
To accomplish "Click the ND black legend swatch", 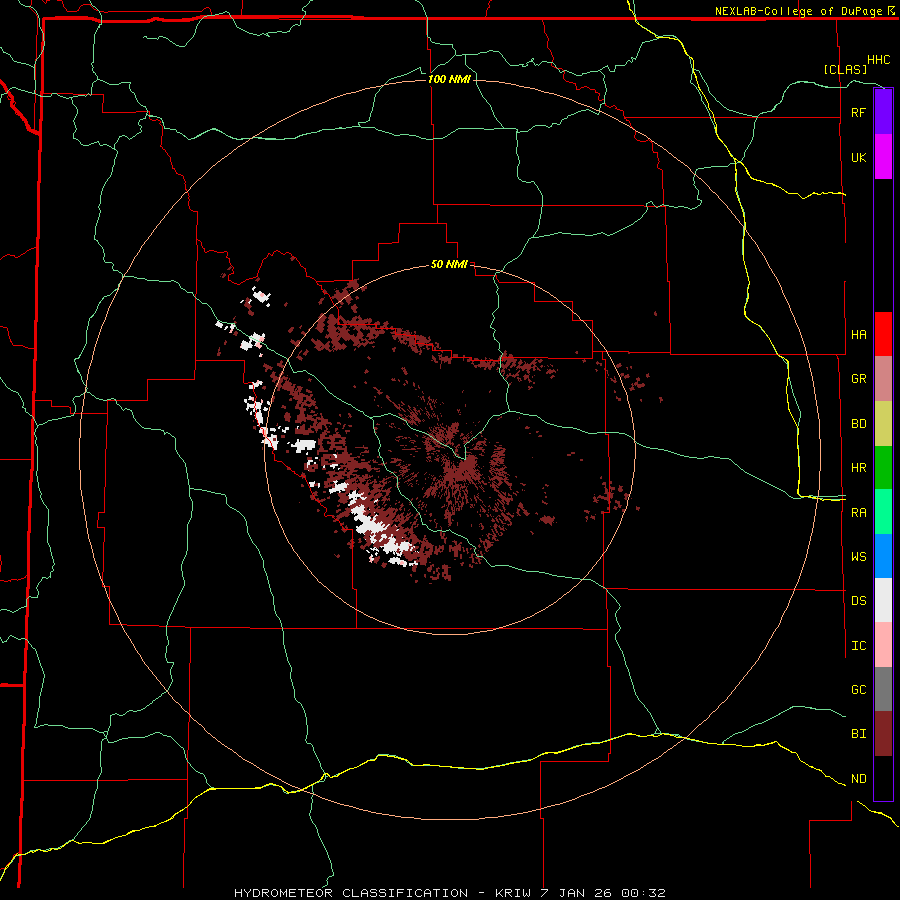I will click(x=883, y=778).
